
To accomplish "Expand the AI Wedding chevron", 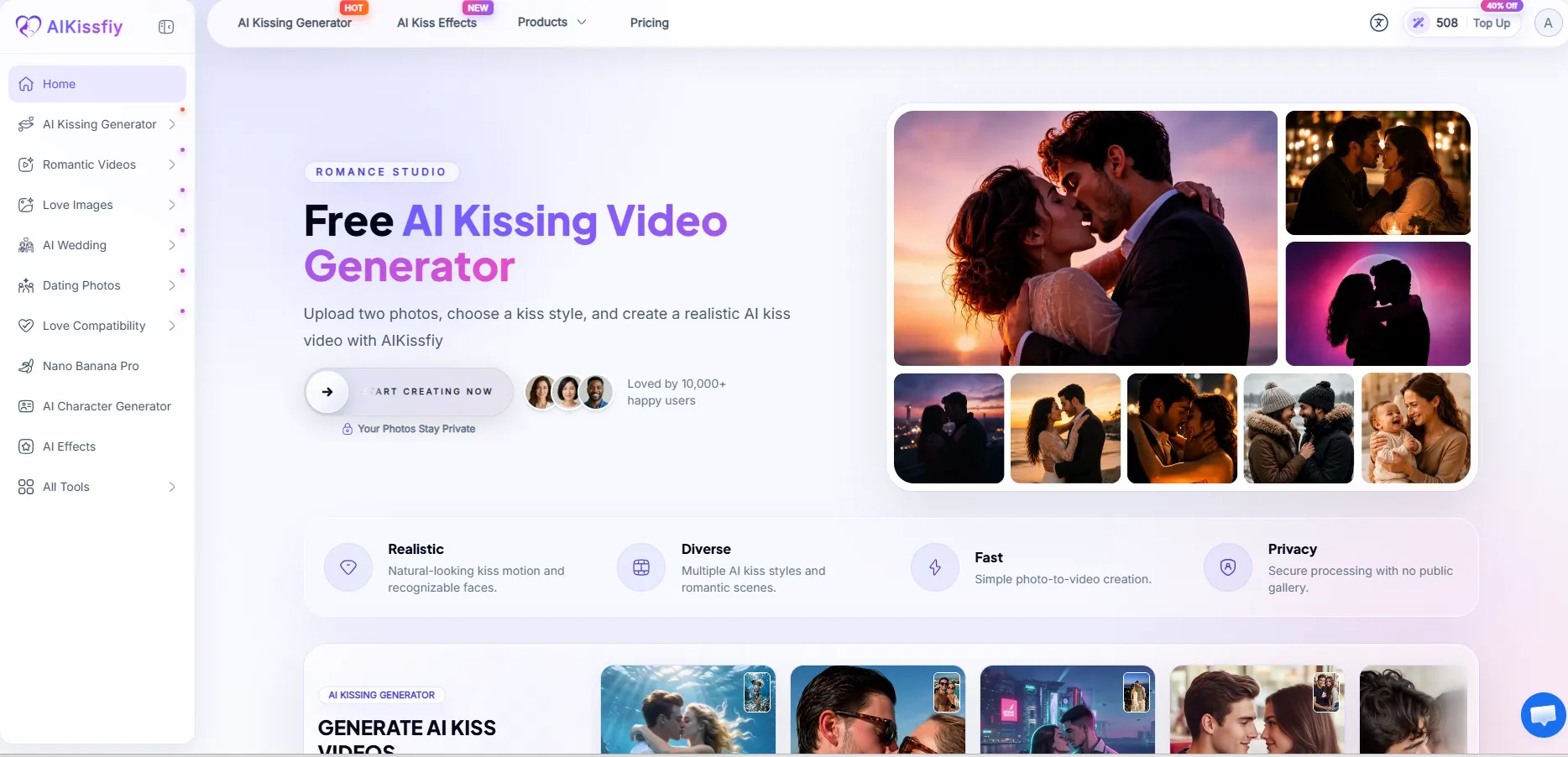I will click(171, 245).
